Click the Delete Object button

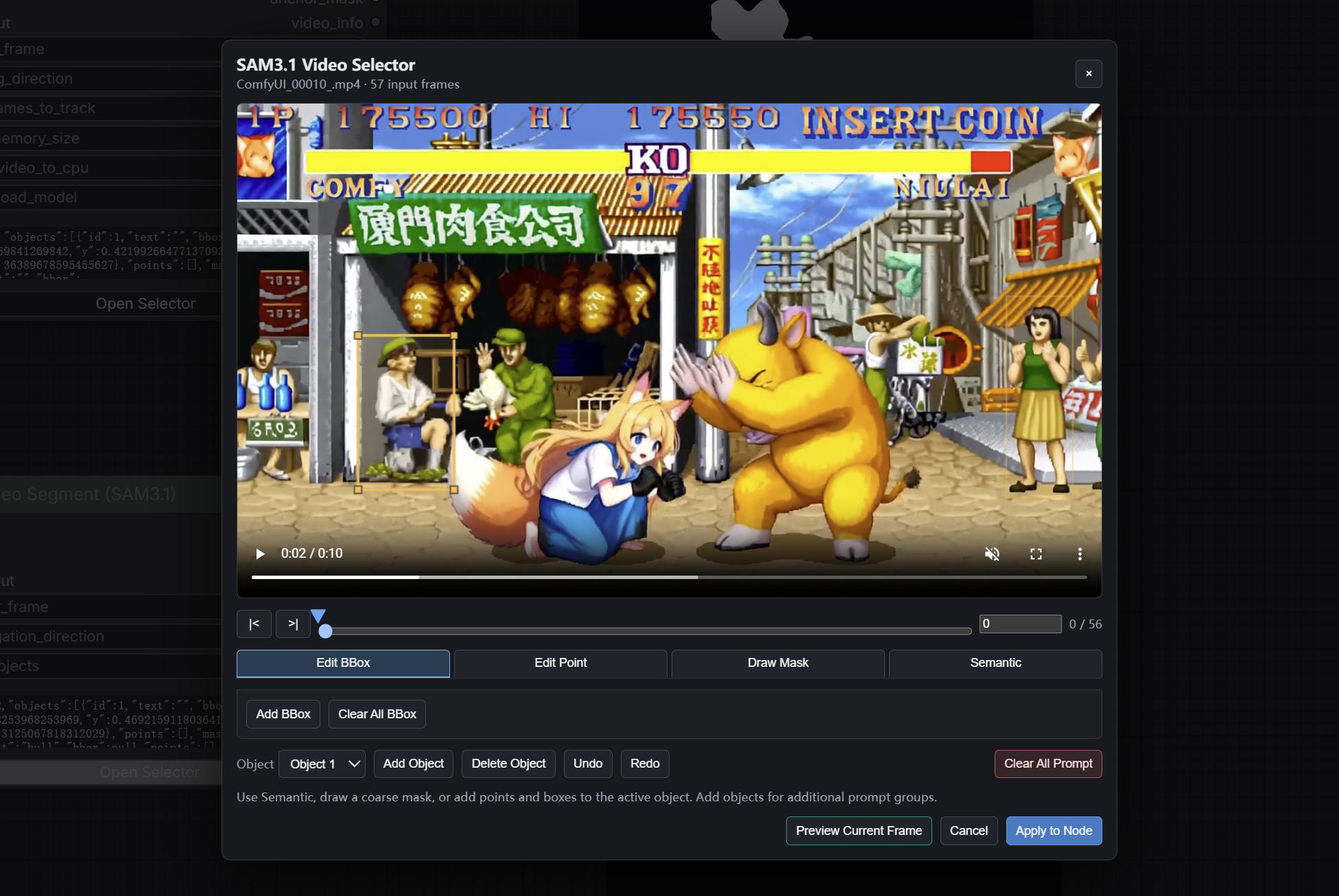click(x=509, y=764)
